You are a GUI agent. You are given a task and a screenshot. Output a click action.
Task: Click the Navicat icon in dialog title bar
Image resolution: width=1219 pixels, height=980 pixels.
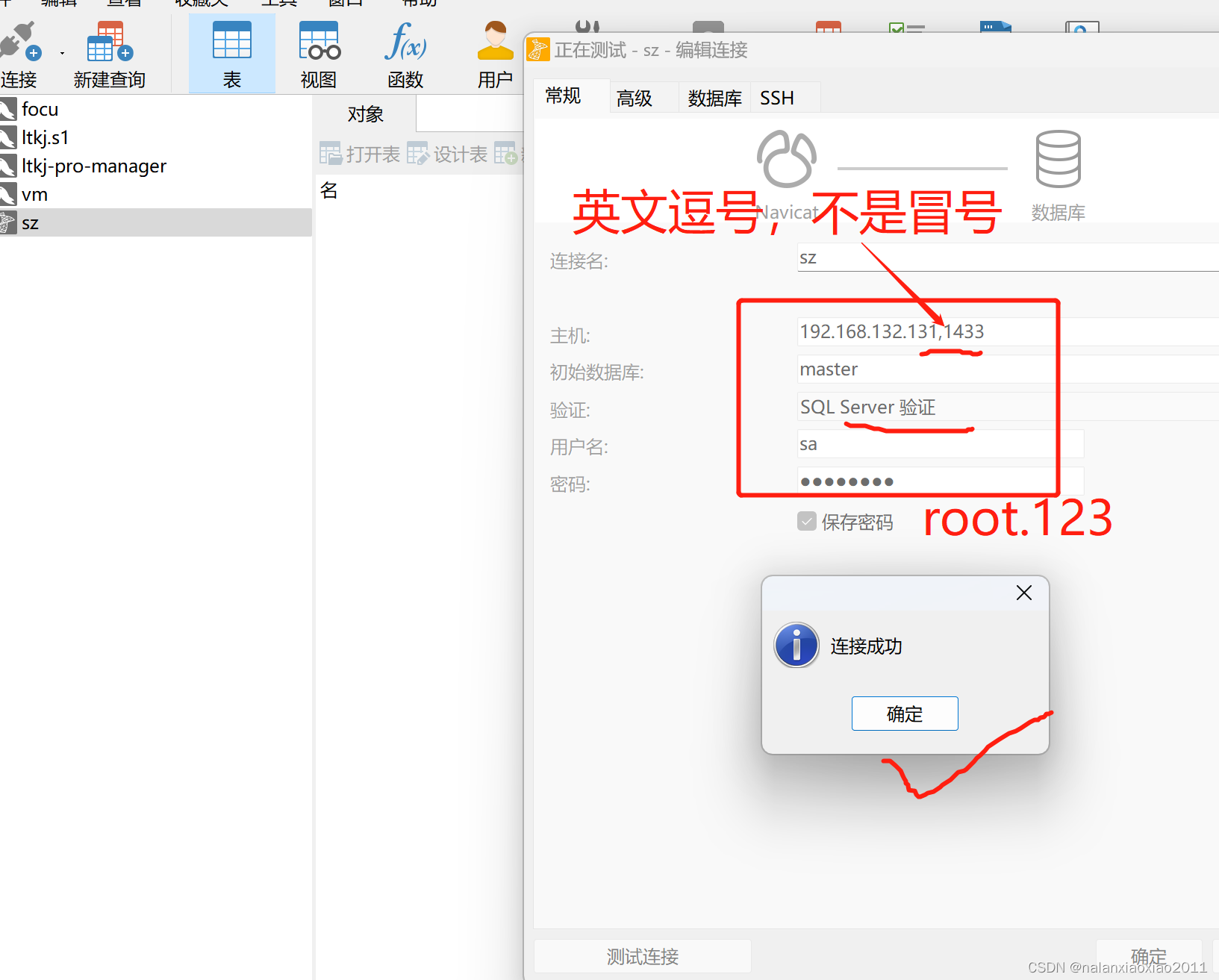coord(538,50)
